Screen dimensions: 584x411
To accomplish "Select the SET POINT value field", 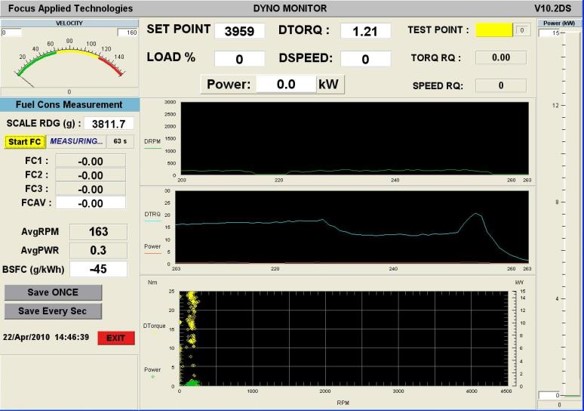I will point(239,31).
